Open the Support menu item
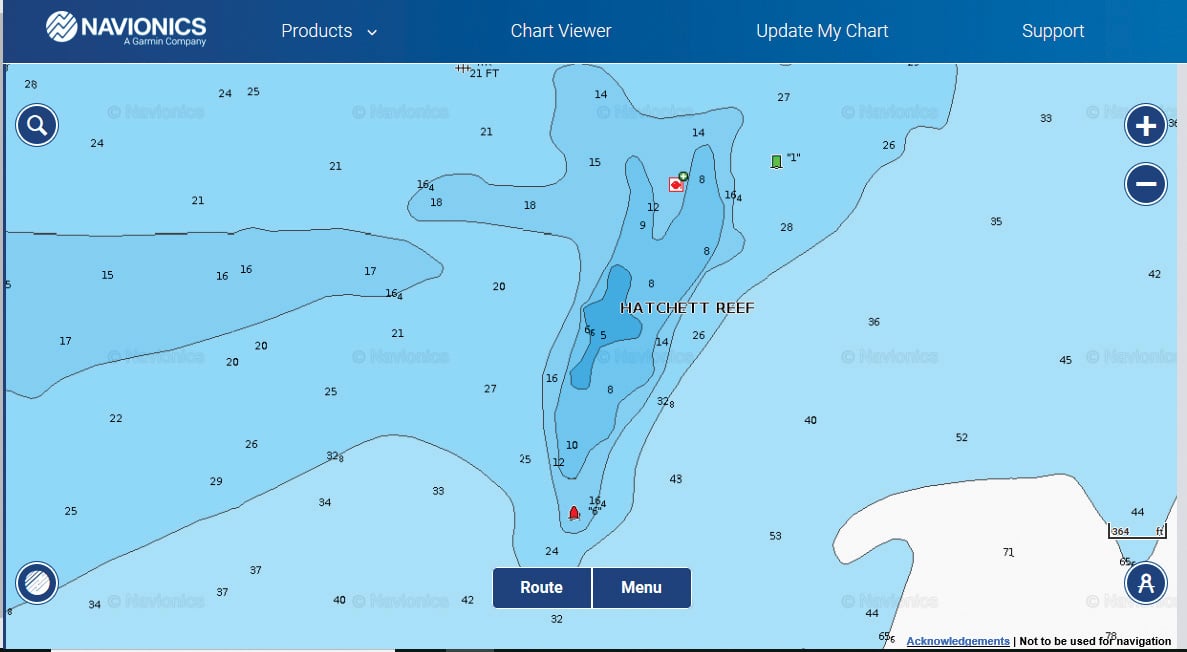The height and width of the screenshot is (652, 1187). tap(1053, 31)
